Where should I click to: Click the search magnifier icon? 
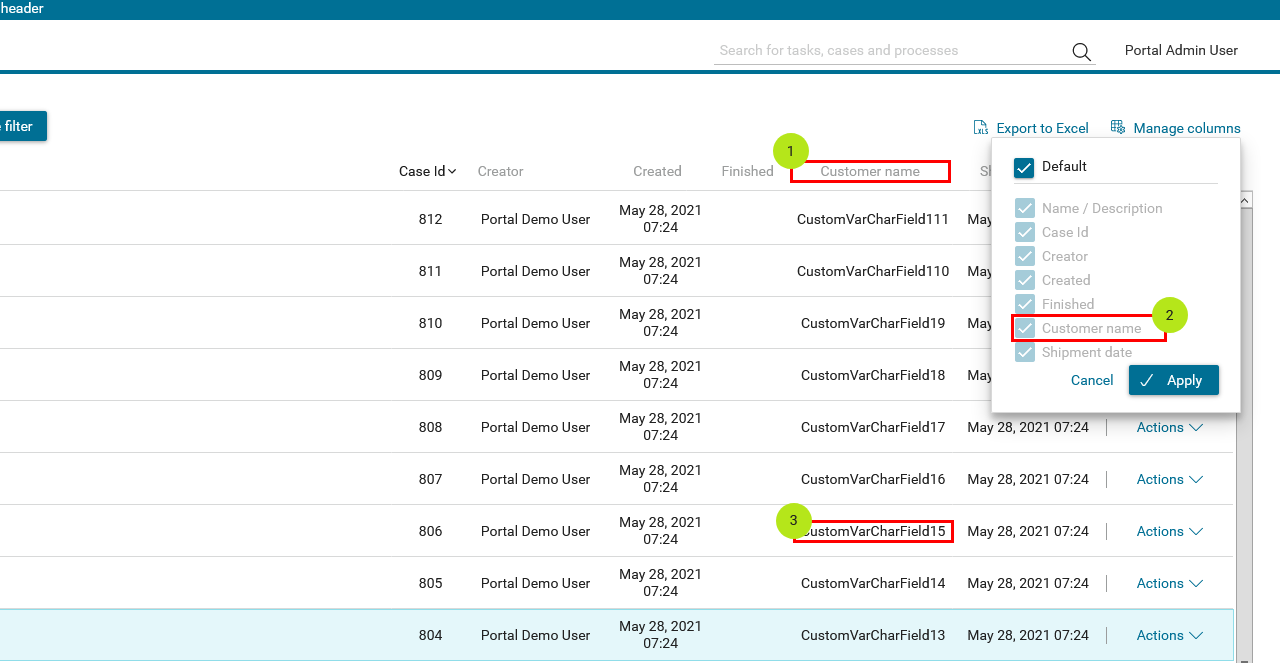tap(1081, 52)
